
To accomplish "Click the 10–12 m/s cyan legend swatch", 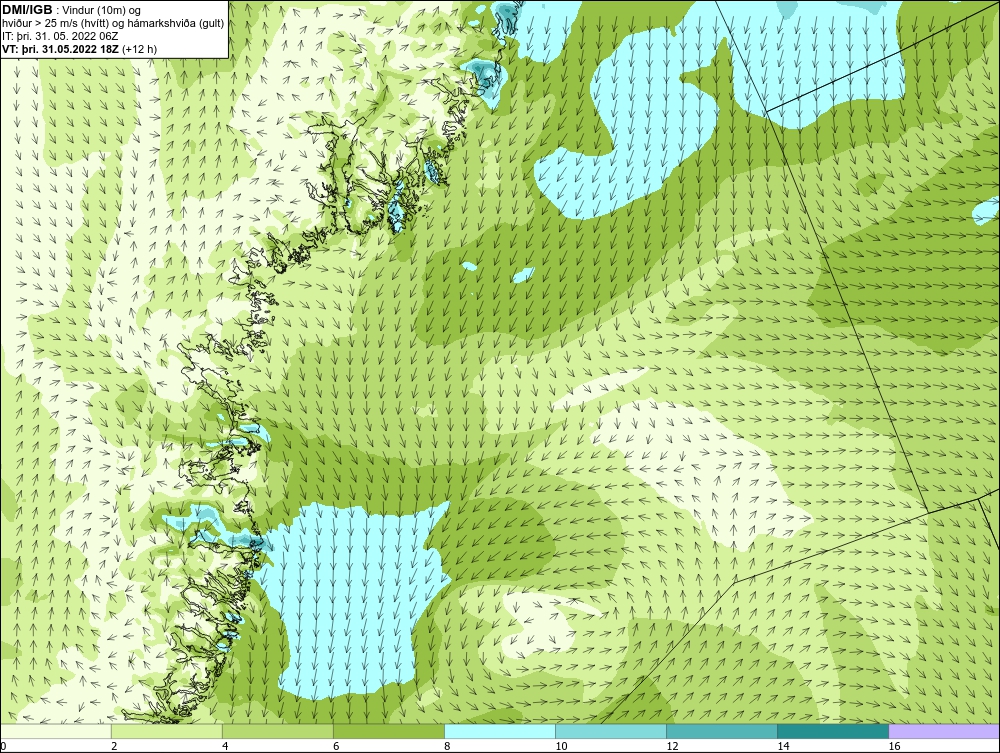I will coord(611,731).
